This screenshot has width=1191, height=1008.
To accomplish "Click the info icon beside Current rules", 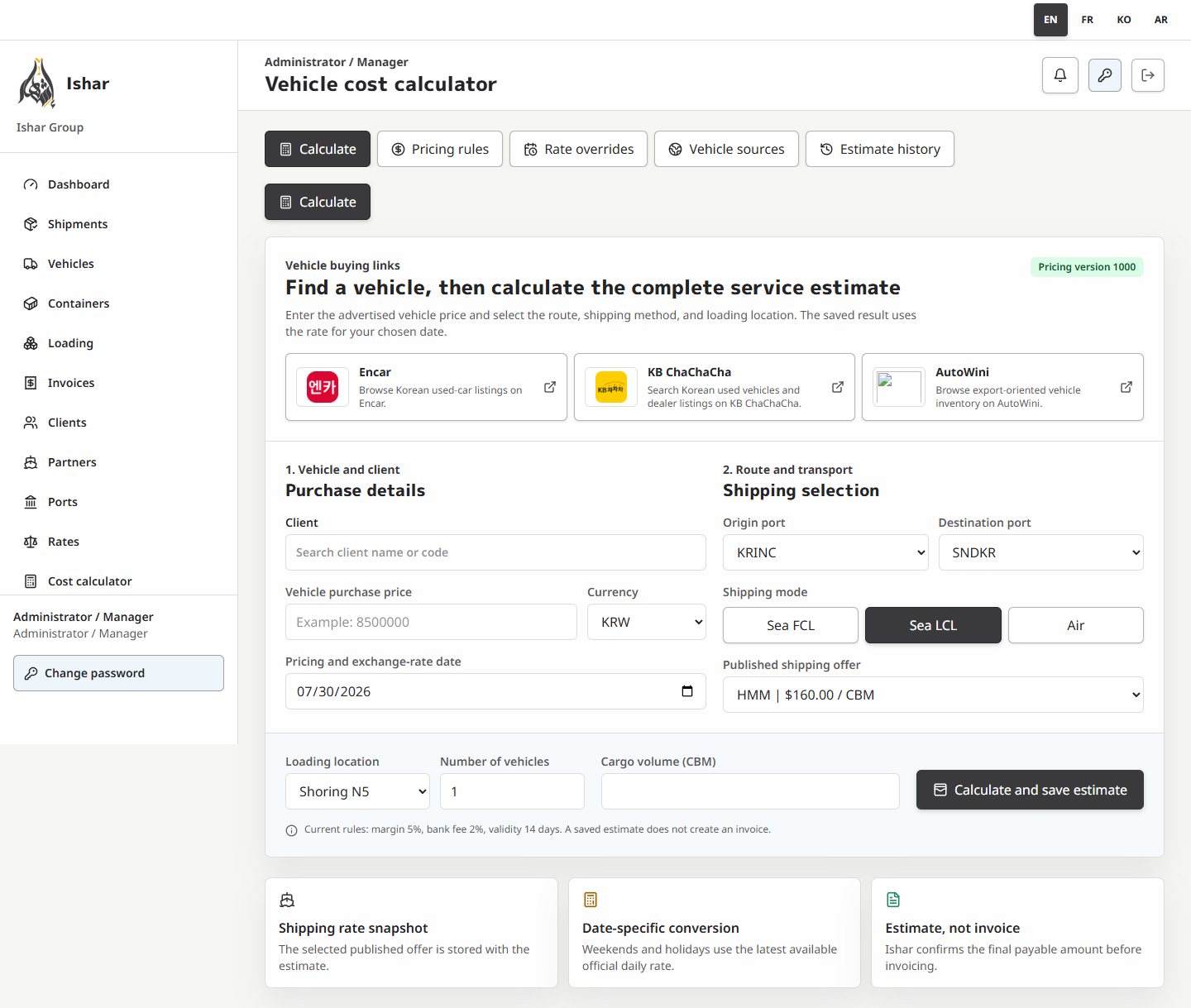I will click(291, 830).
